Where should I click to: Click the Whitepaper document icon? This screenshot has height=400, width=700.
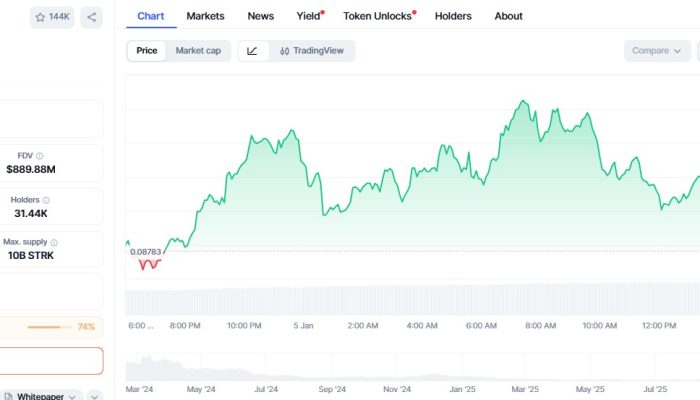[8, 397]
